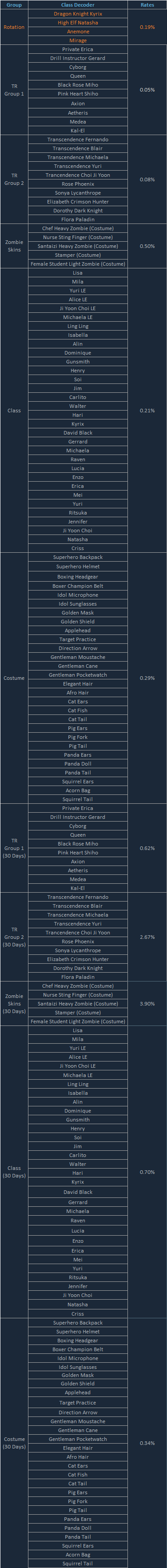This screenshot has height=1568, width=167.
Task: Click the 2.67% rate cell
Action: 147,938
